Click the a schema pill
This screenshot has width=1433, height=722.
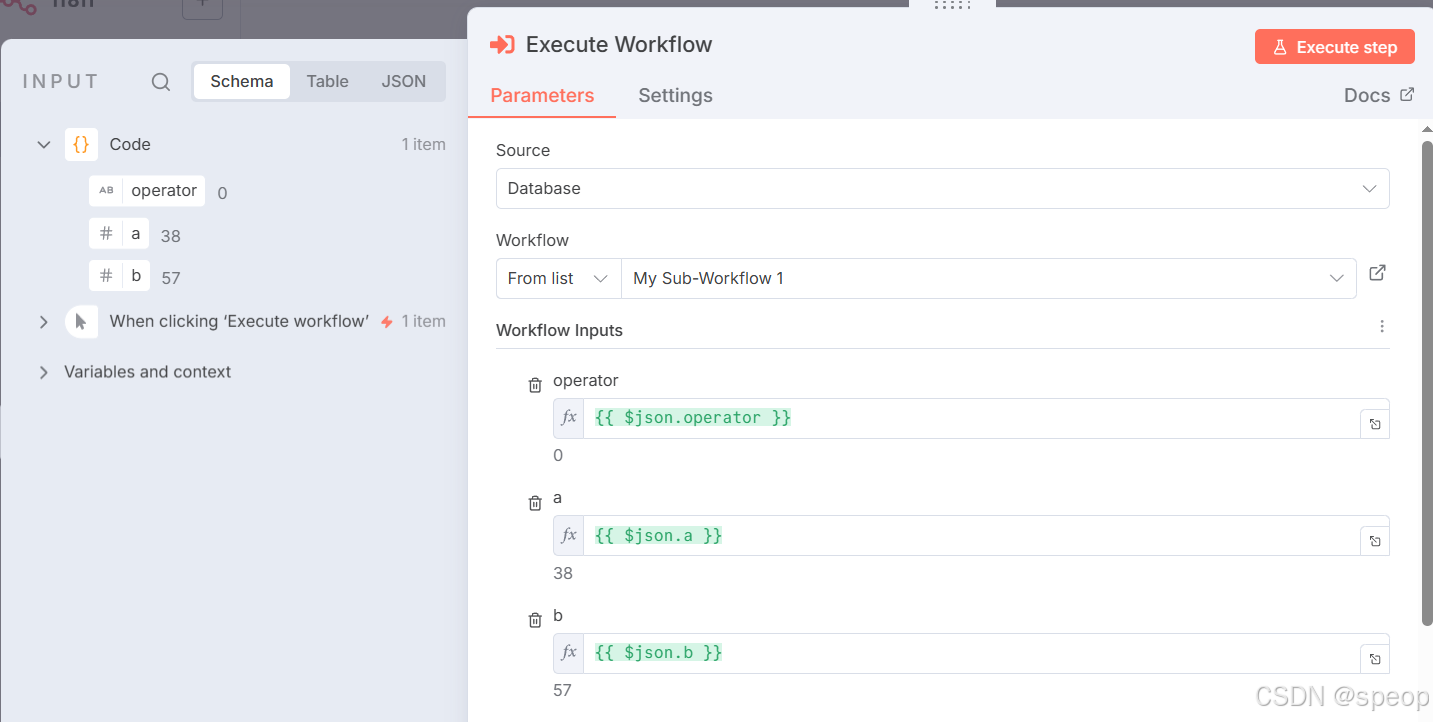119,234
